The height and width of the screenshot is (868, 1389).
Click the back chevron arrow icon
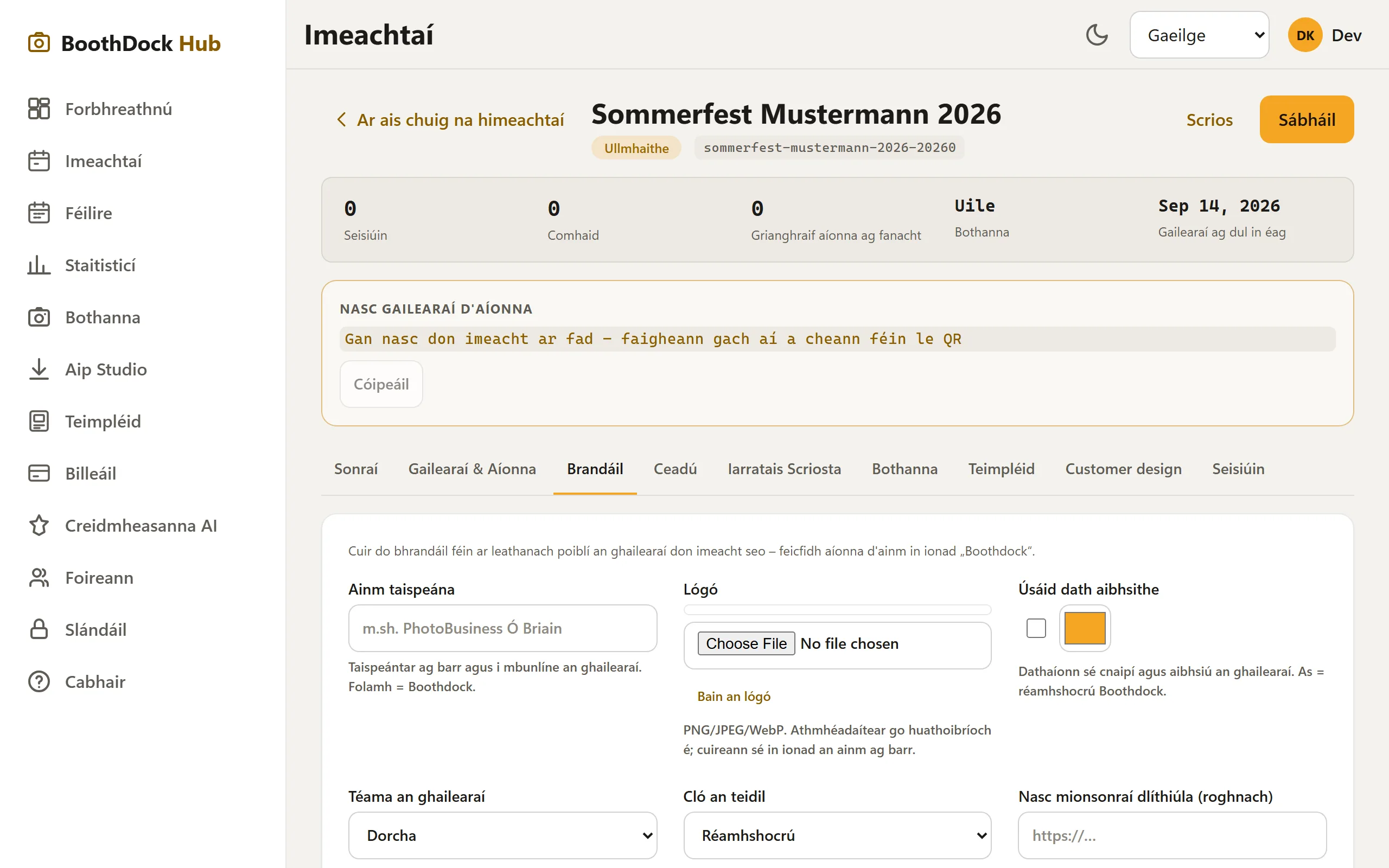pyautogui.click(x=341, y=119)
